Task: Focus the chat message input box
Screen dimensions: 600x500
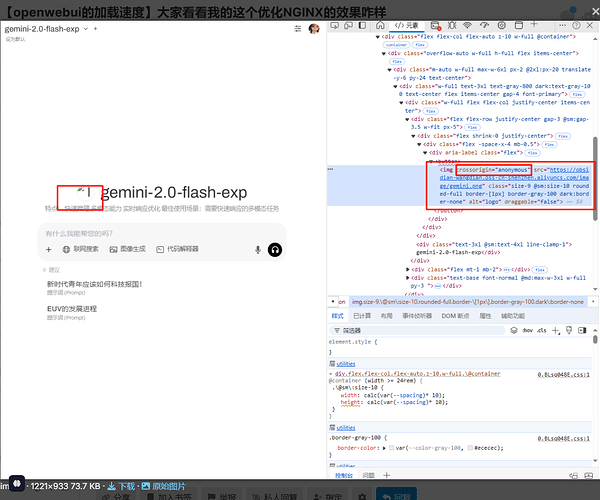Action: 162,234
